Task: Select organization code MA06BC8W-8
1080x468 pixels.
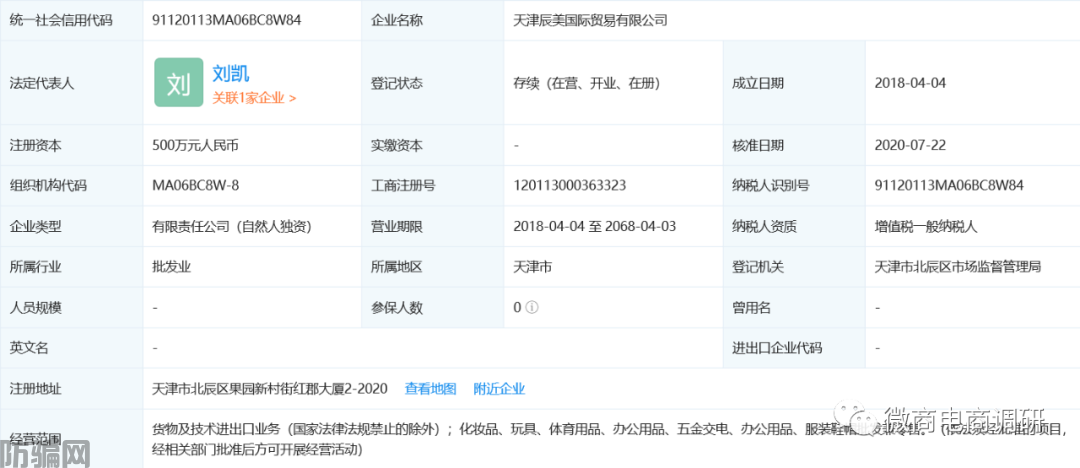Action: coord(196,185)
